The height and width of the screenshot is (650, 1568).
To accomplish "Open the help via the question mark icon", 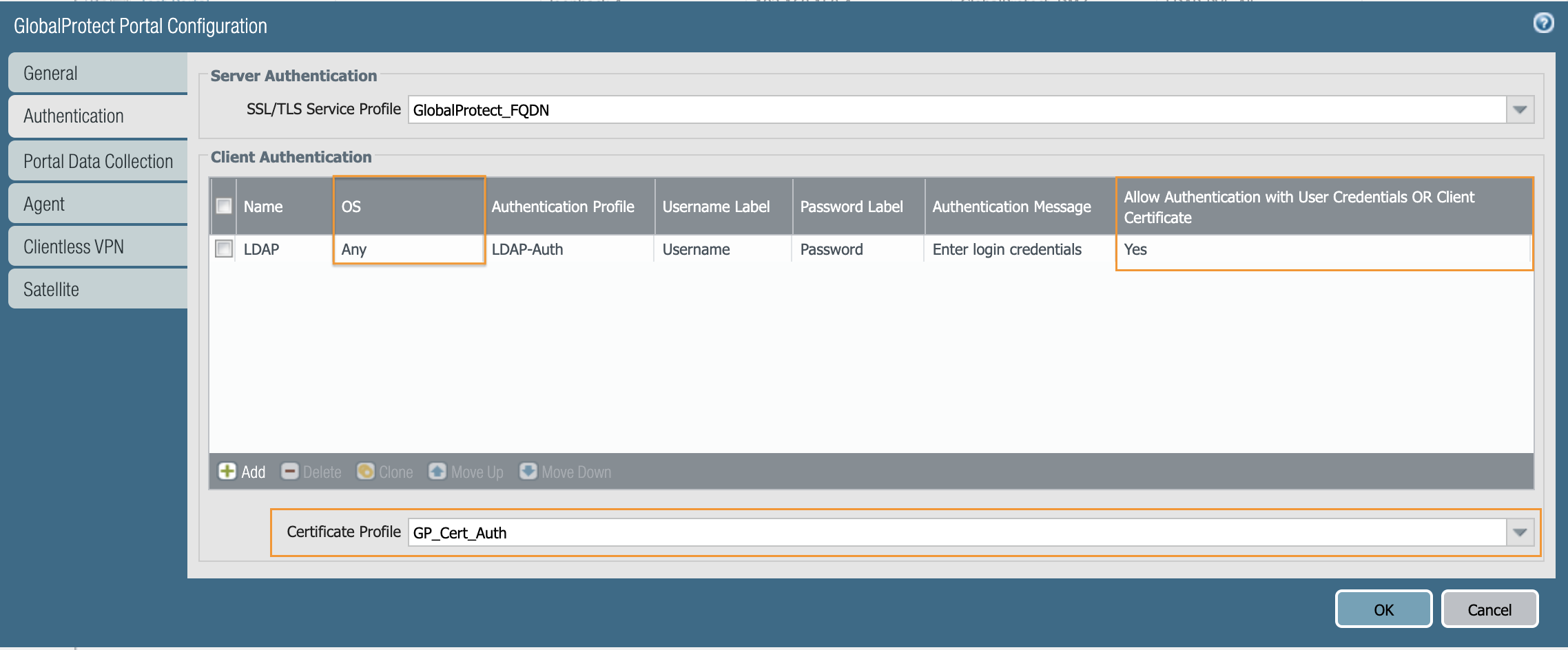I will pos(1544,23).
